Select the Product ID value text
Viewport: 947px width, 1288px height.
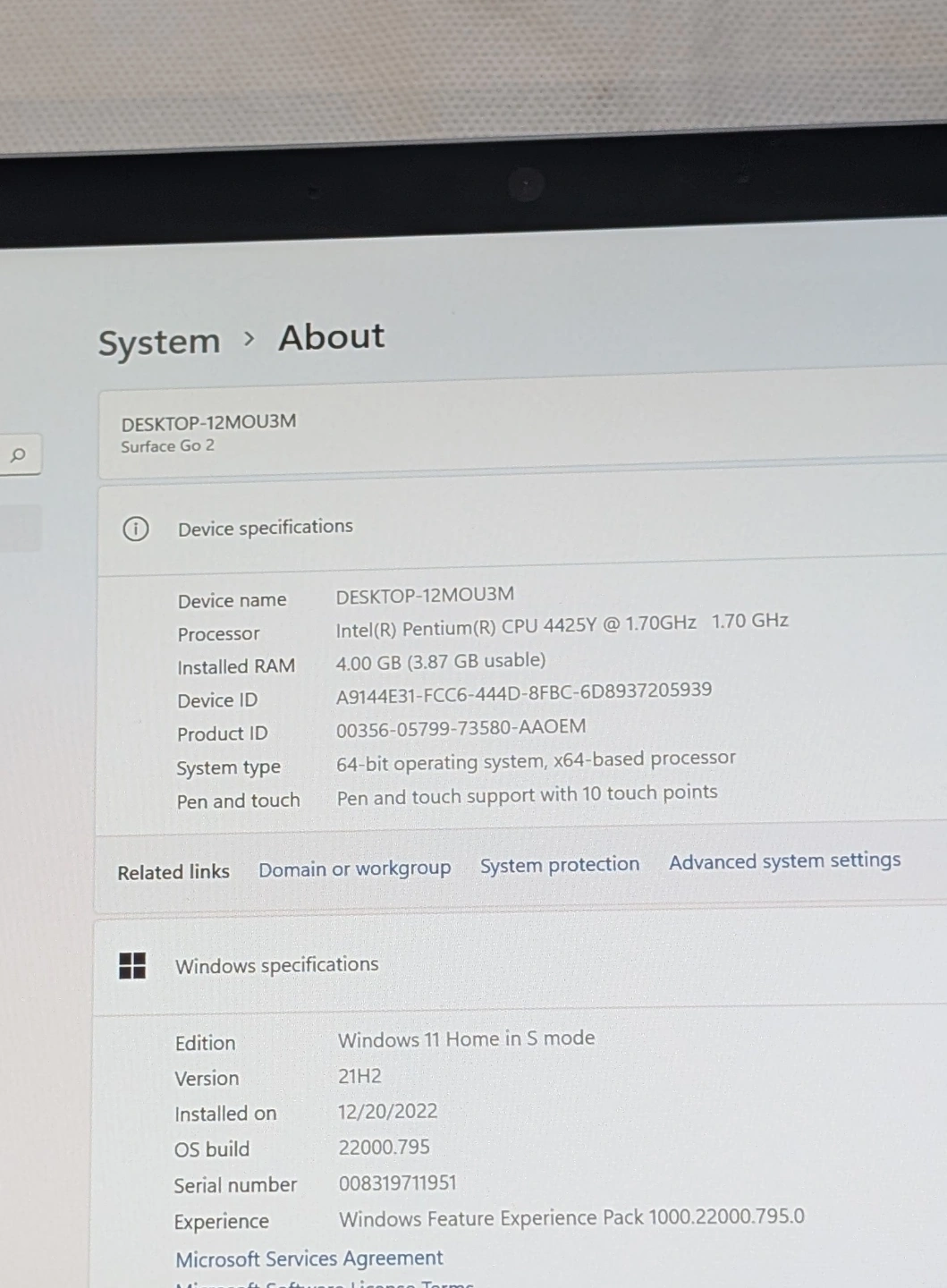(461, 728)
